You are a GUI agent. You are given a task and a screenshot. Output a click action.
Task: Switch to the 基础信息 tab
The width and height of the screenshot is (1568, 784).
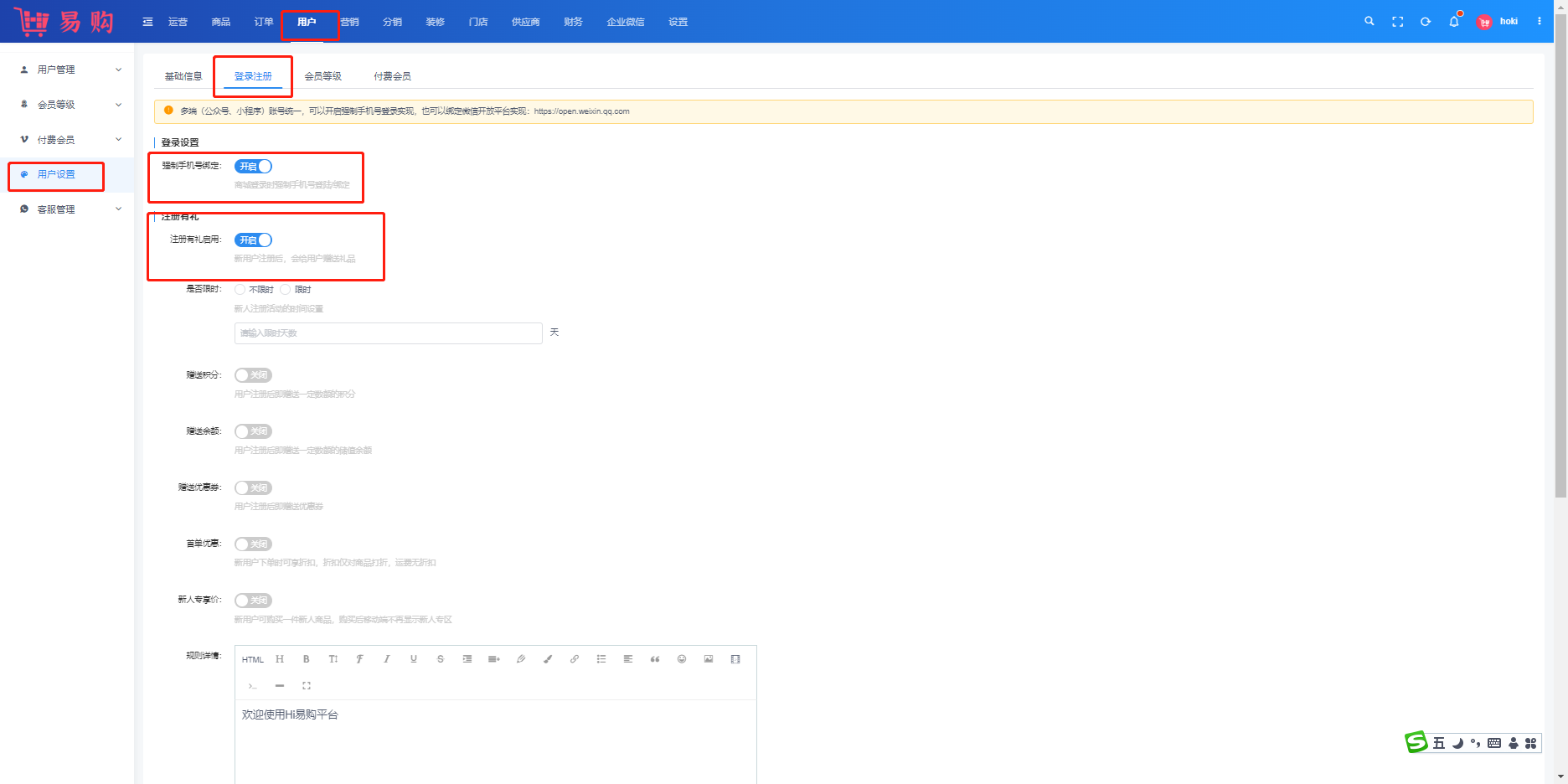coord(183,76)
